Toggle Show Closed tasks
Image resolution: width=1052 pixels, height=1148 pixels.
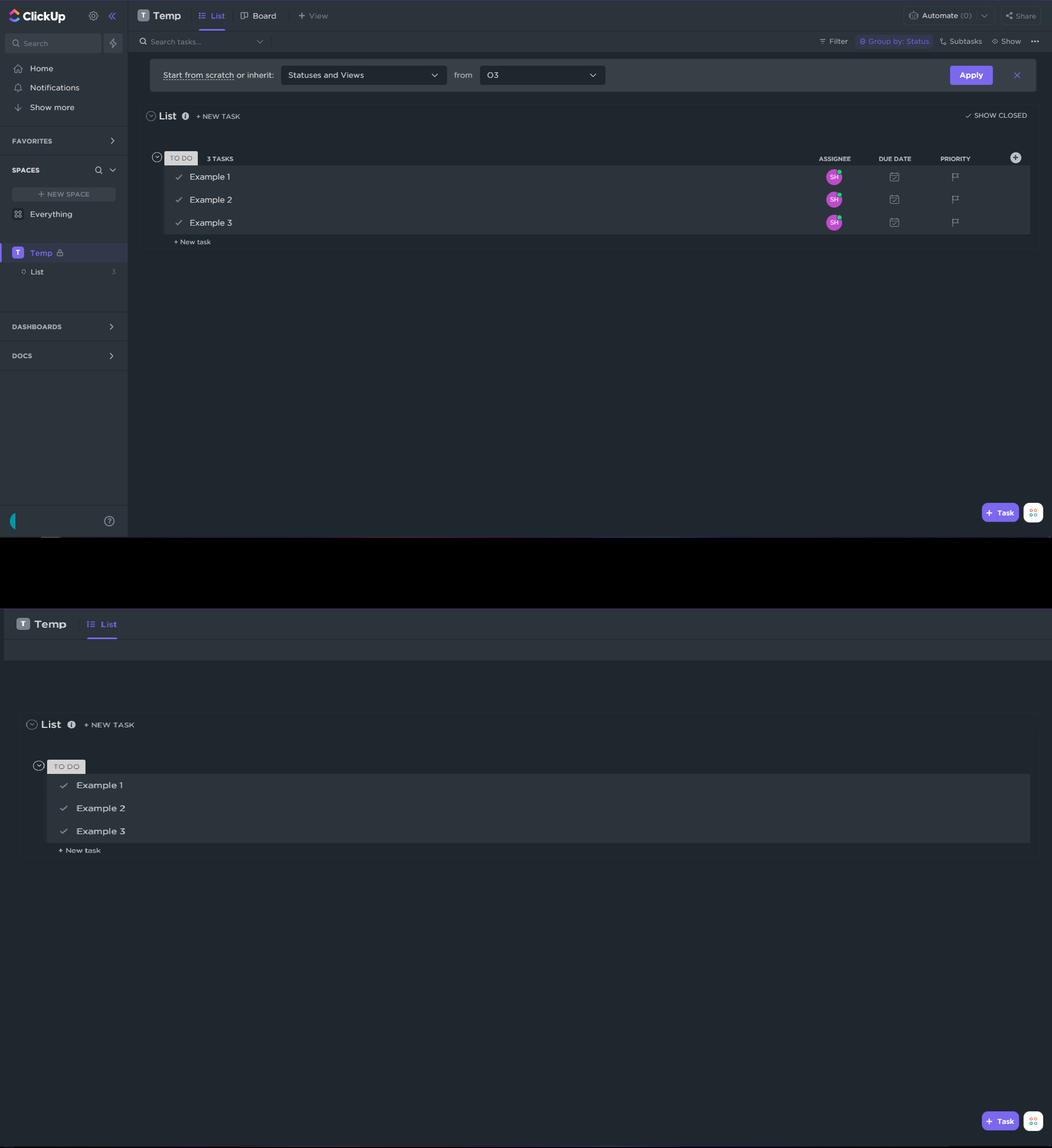click(x=996, y=116)
